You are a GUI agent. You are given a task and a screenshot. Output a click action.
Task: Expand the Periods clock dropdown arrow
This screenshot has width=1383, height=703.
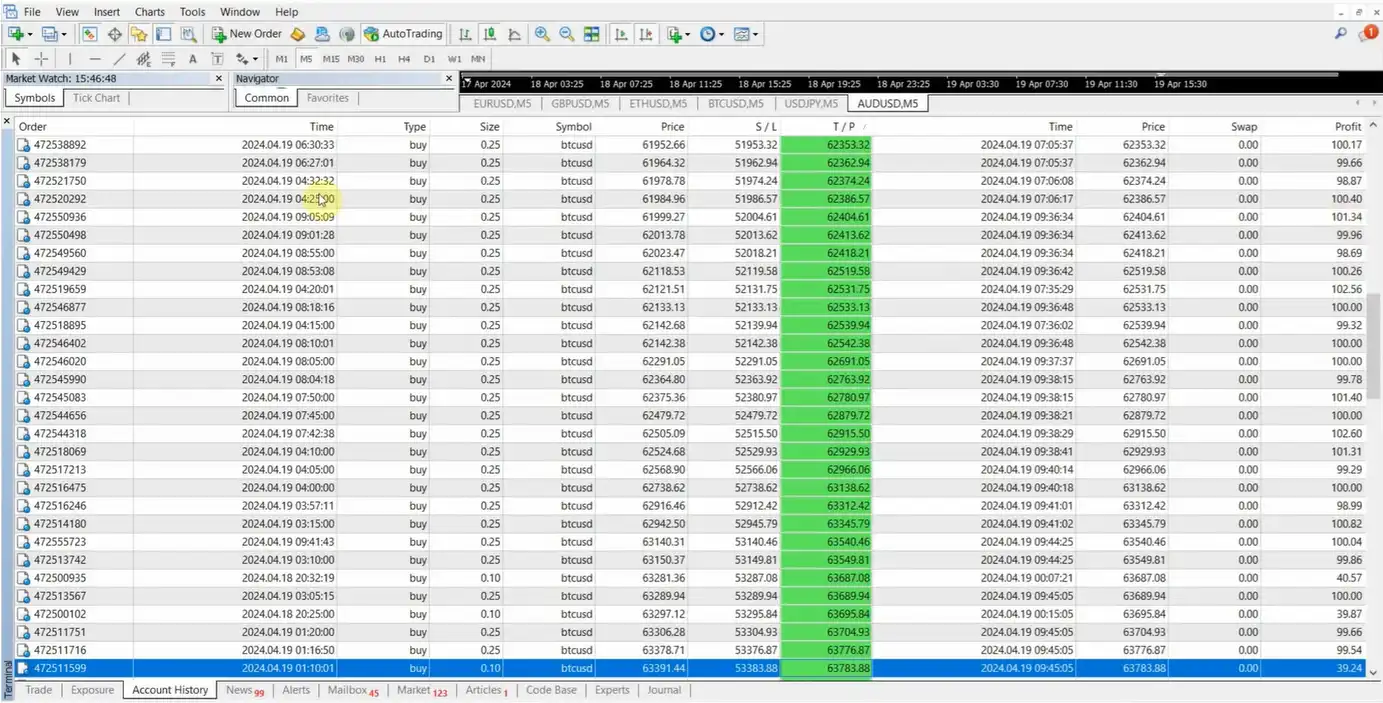click(722, 34)
